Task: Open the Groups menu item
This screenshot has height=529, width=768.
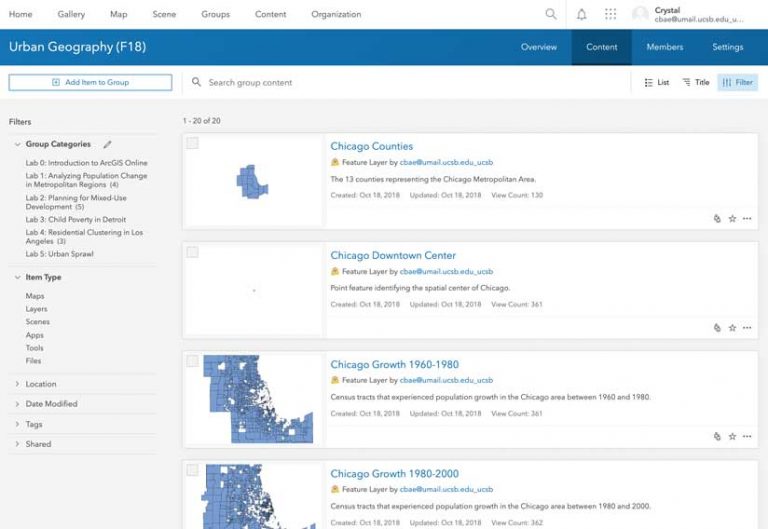Action: click(x=216, y=14)
